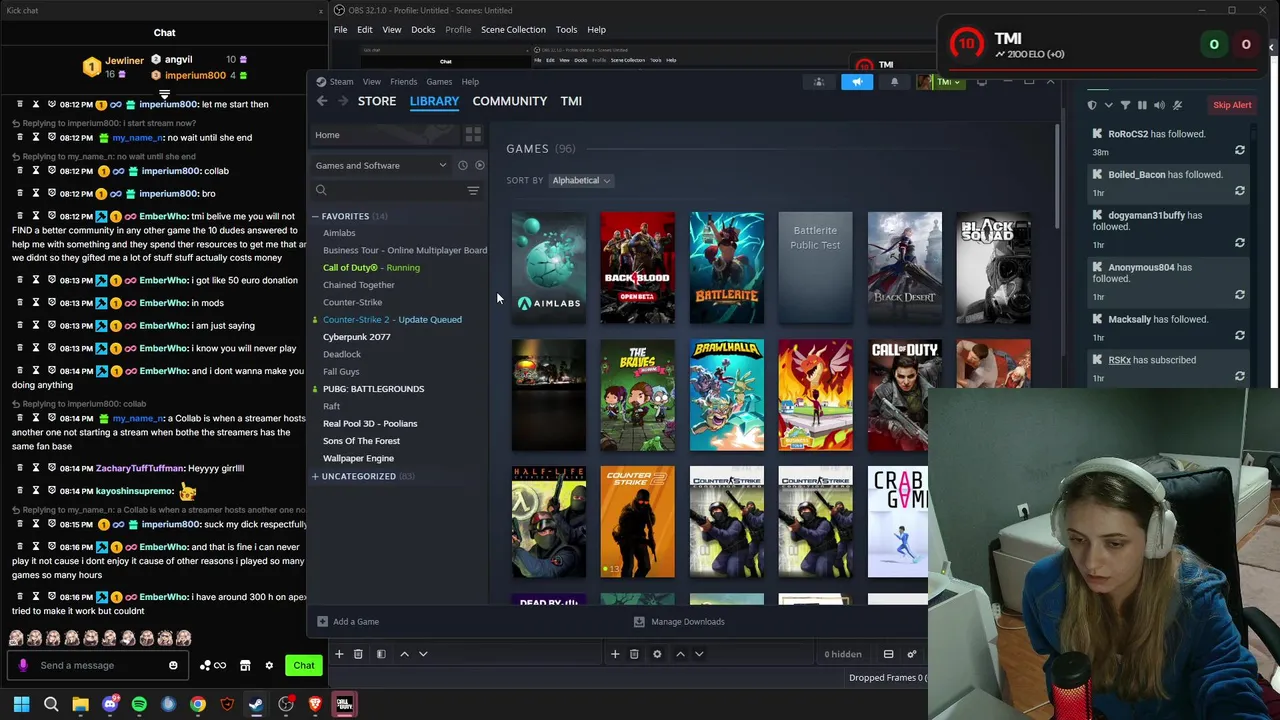The image size is (1280, 720).
Task: Open the Battlerite game cover
Action: (727, 268)
